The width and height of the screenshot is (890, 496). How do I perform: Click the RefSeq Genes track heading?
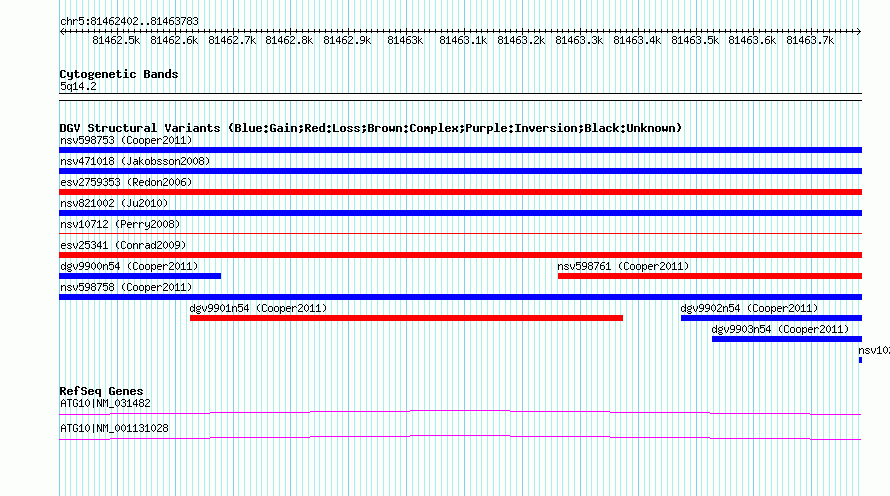click(x=101, y=391)
